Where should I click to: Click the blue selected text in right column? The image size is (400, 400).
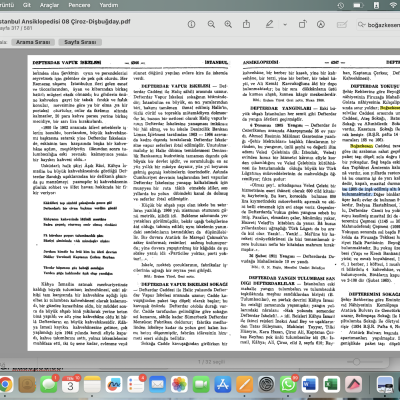[x=371, y=191]
